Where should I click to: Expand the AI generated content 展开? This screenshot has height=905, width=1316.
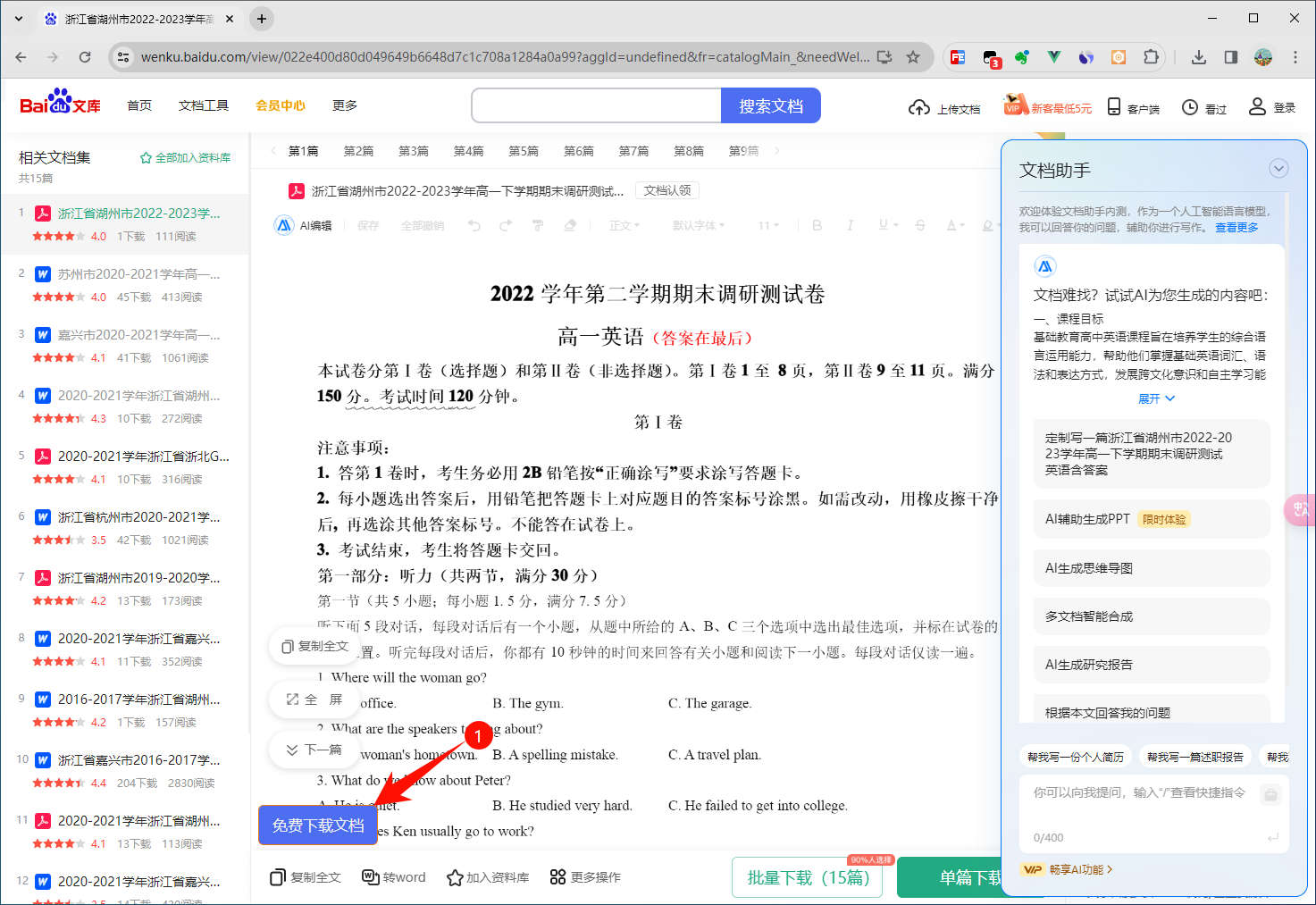1156,398
